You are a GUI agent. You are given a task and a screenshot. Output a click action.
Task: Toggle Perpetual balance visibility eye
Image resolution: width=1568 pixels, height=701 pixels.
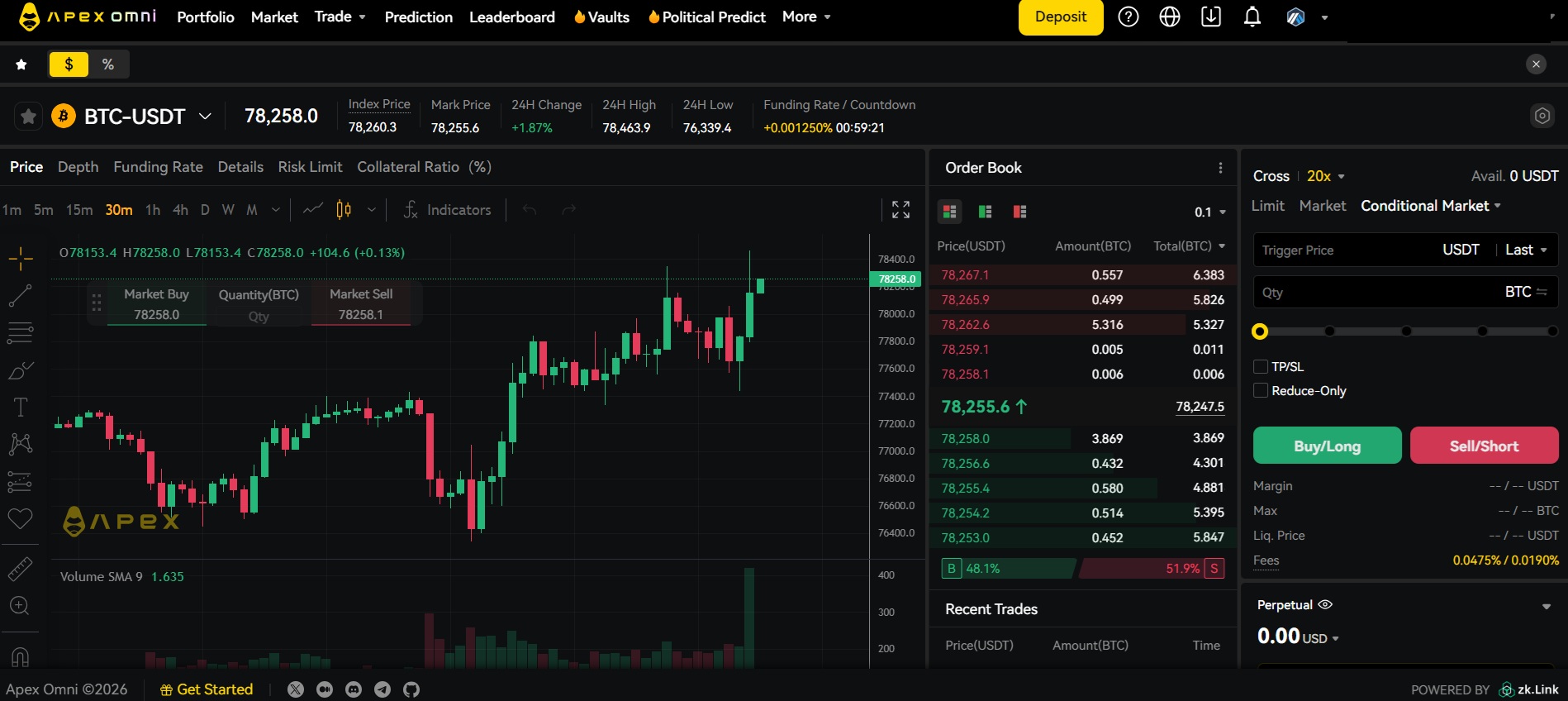click(1325, 605)
